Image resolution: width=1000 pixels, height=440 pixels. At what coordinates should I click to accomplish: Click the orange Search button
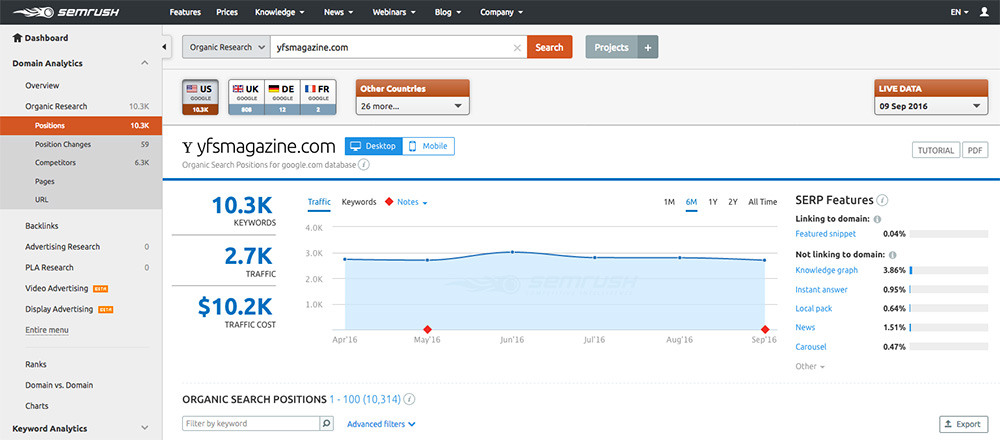click(x=549, y=47)
